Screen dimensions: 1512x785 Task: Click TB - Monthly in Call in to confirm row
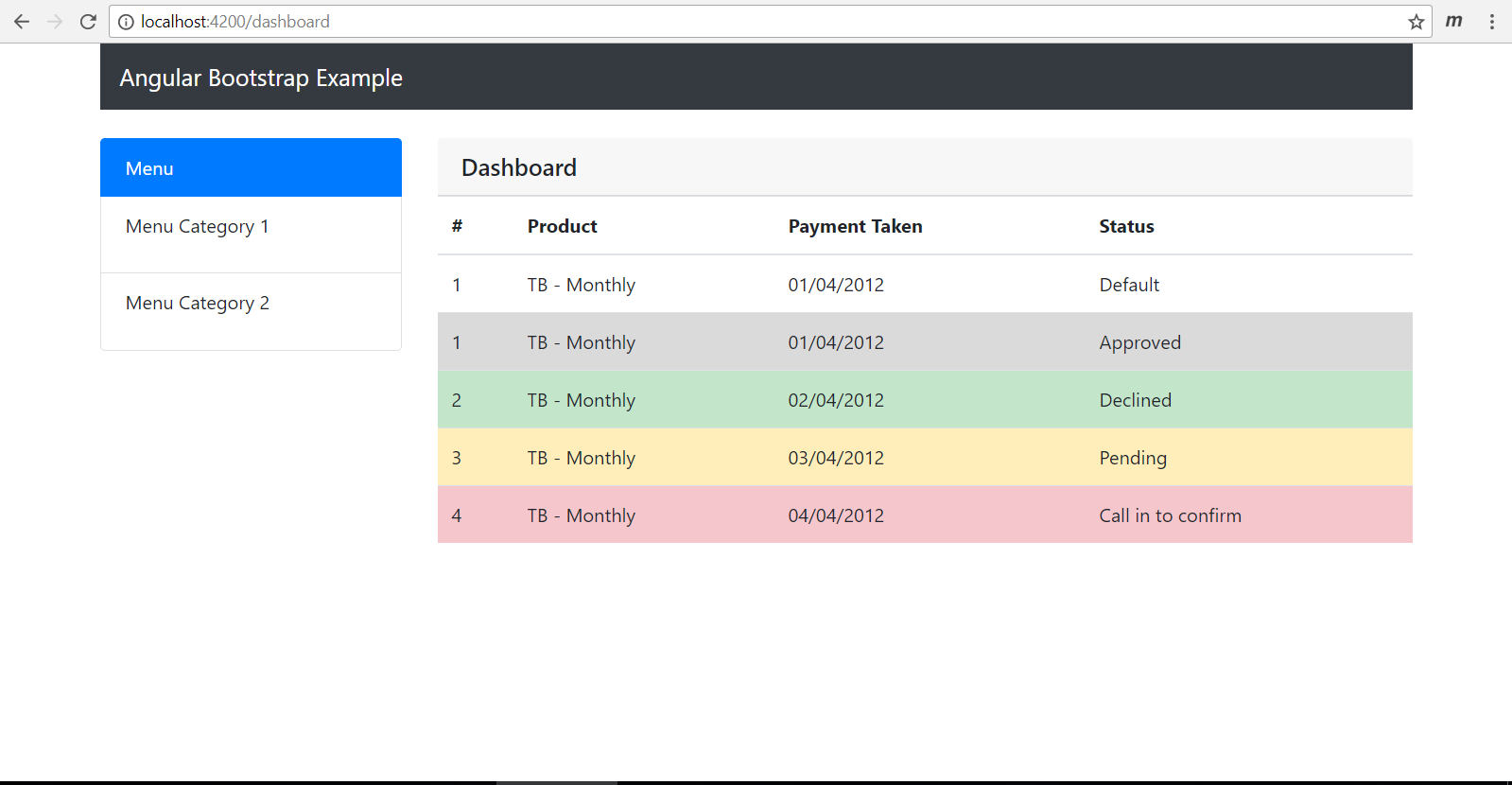(x=582, y=515)
